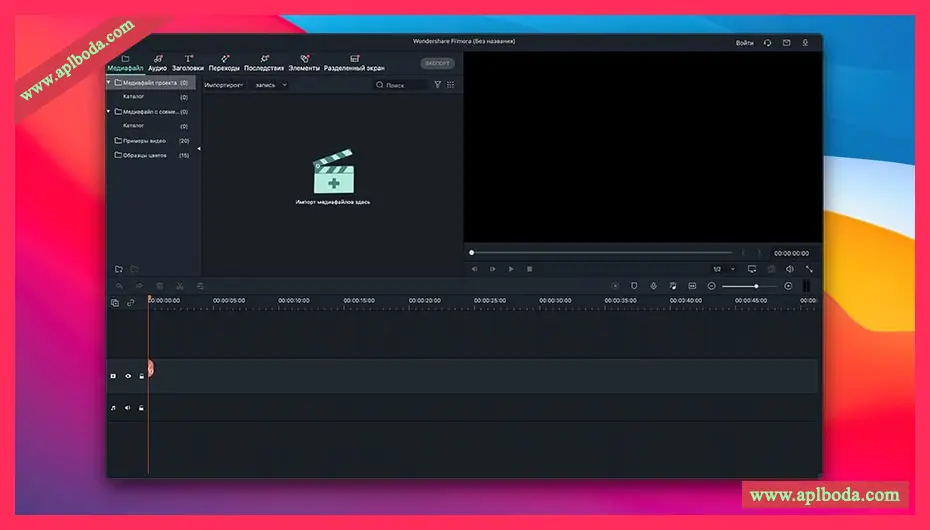Click the preview snapshot camera icon
This screenshot has height=530, width=930.
pyautogui.click(x=771, y=269)
